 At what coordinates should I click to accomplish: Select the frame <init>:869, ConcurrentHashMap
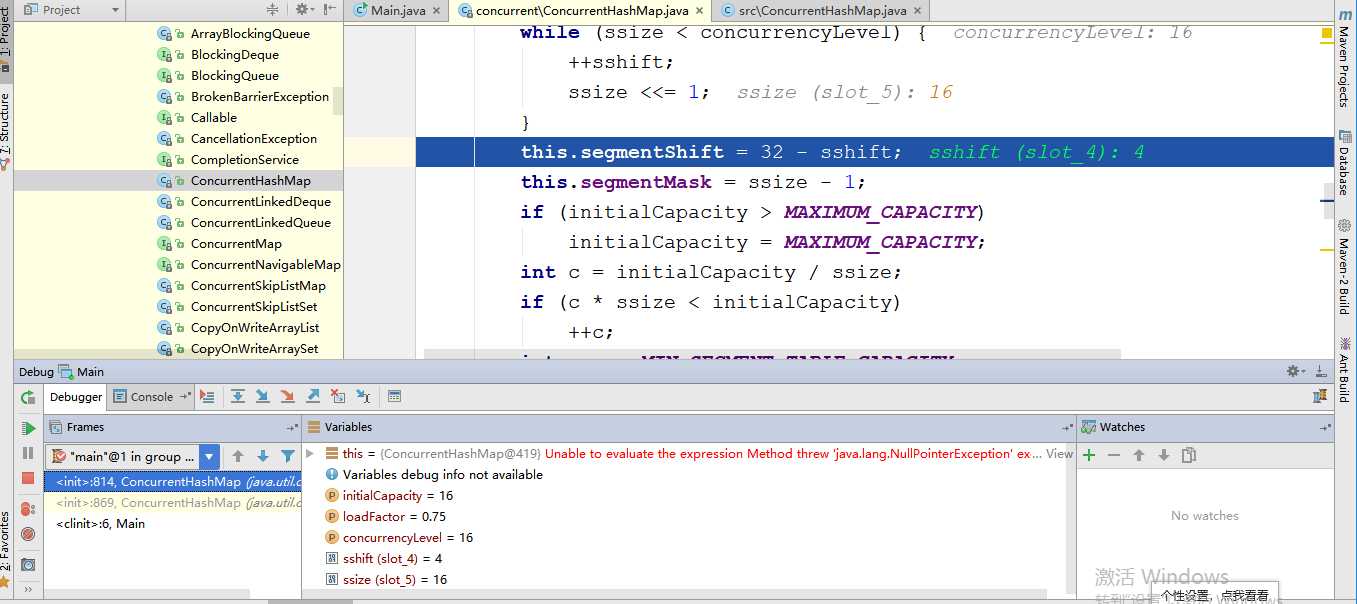[x=173, y=503]
